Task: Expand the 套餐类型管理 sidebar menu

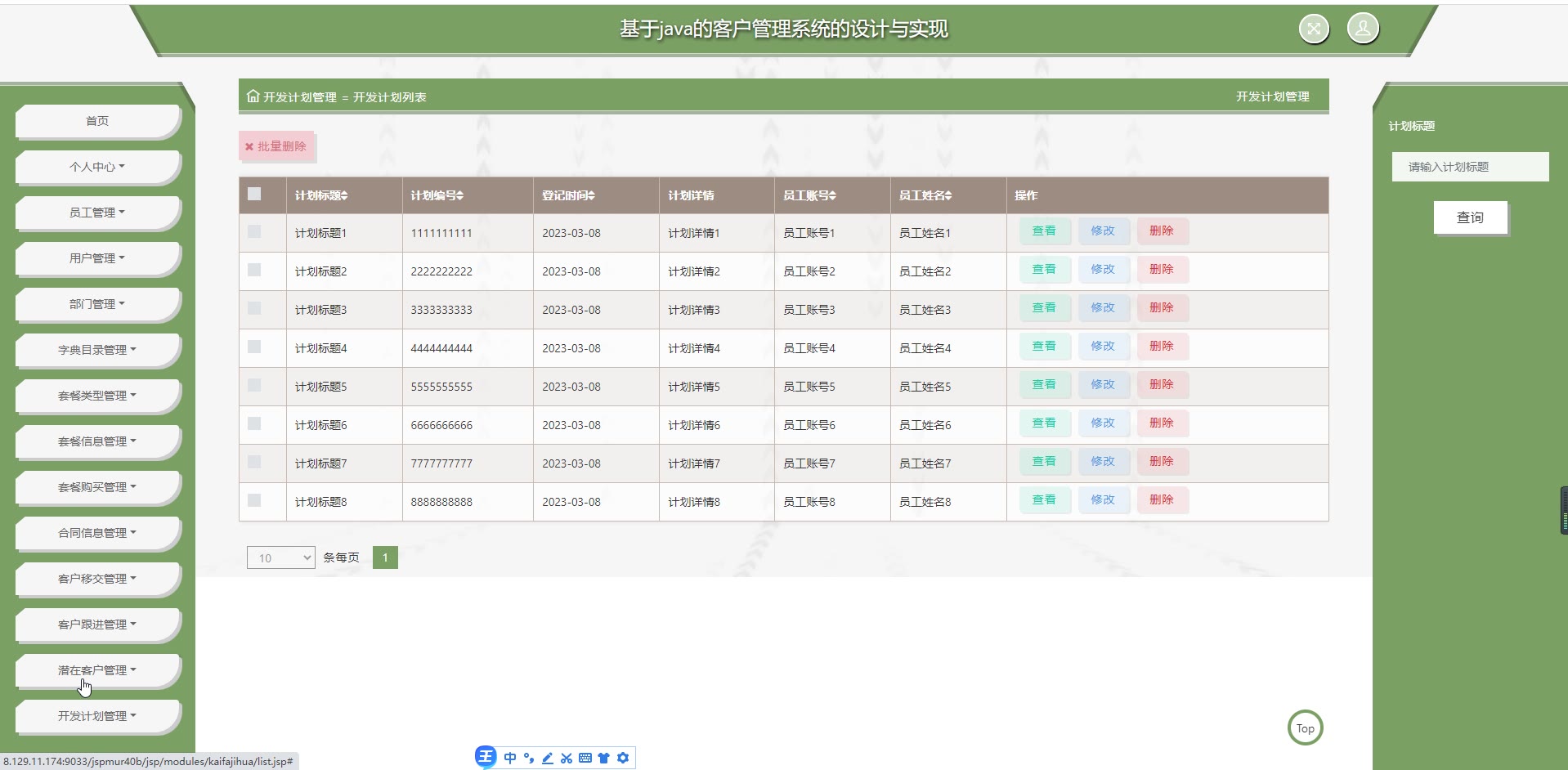Action: pyautogui.click(x=97, y=396)
